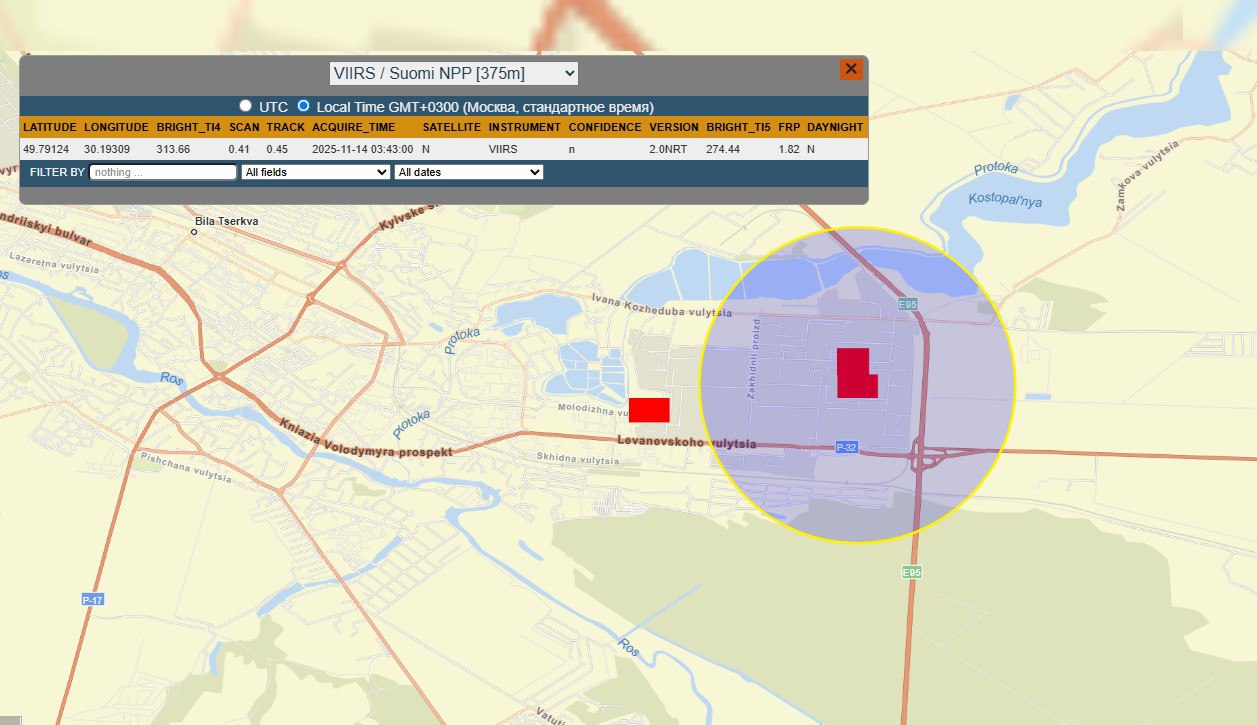Click the E95 shield near the lake

point(908,304)
